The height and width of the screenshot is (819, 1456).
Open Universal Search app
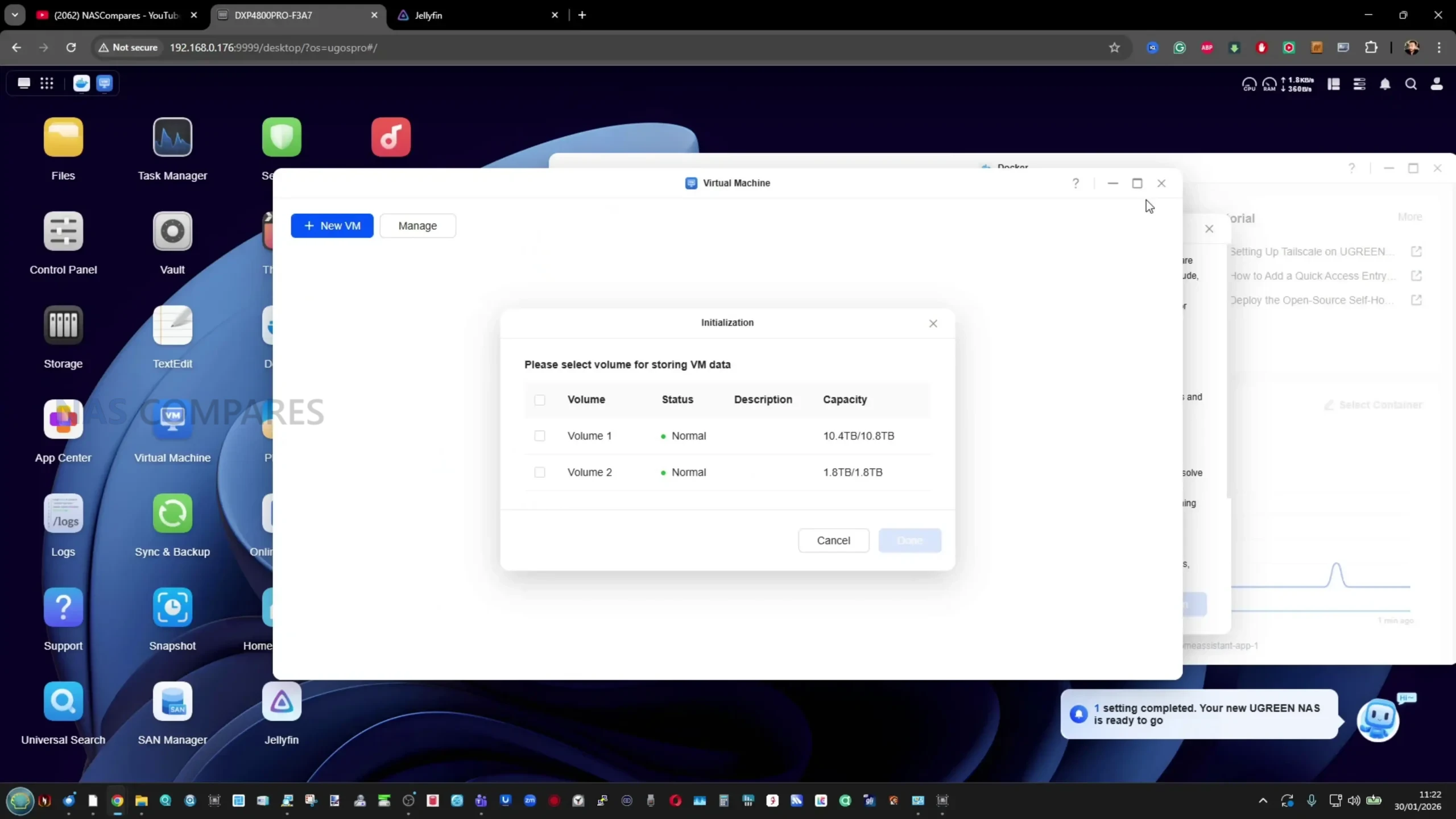point(63,701)
